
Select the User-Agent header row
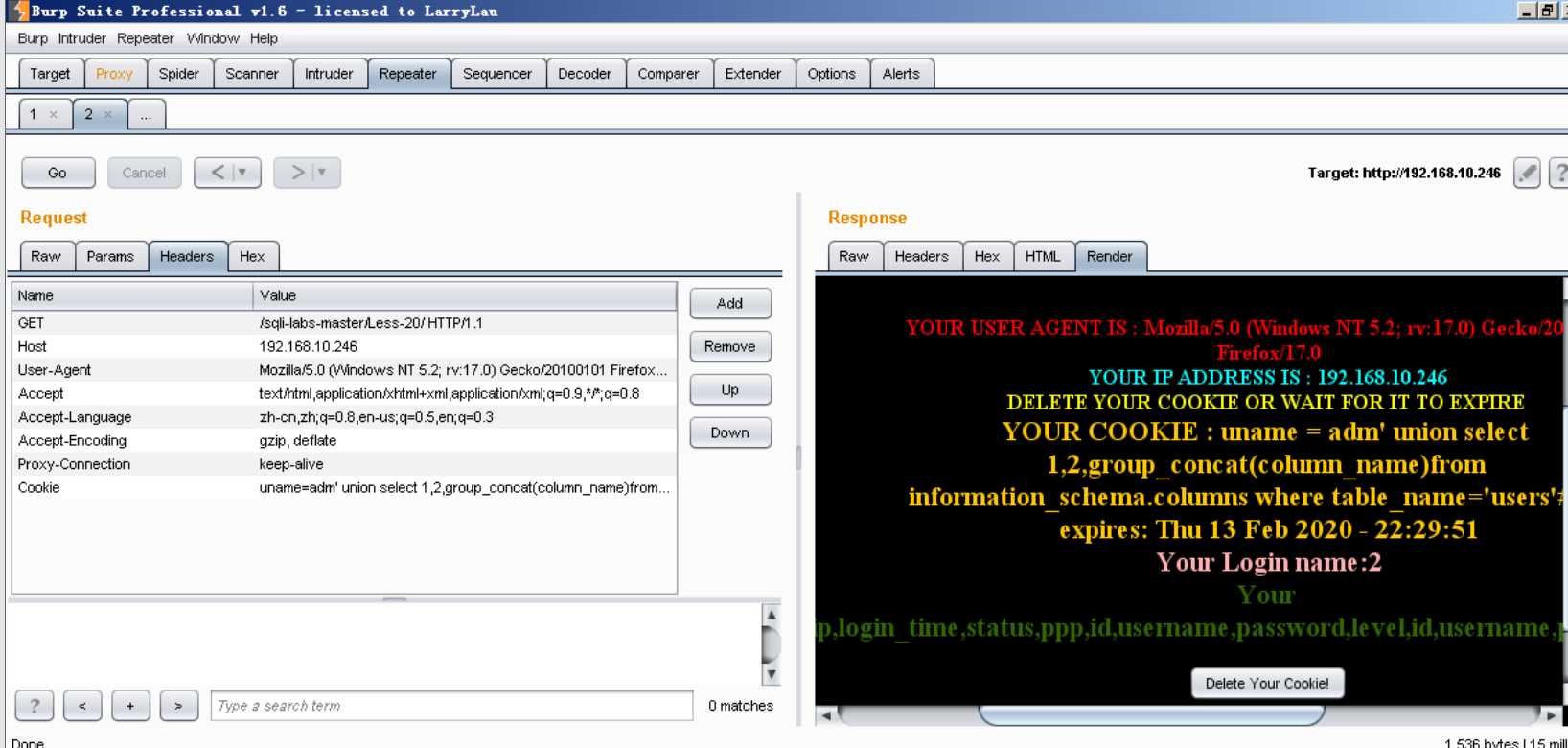(x=344, y=370)
